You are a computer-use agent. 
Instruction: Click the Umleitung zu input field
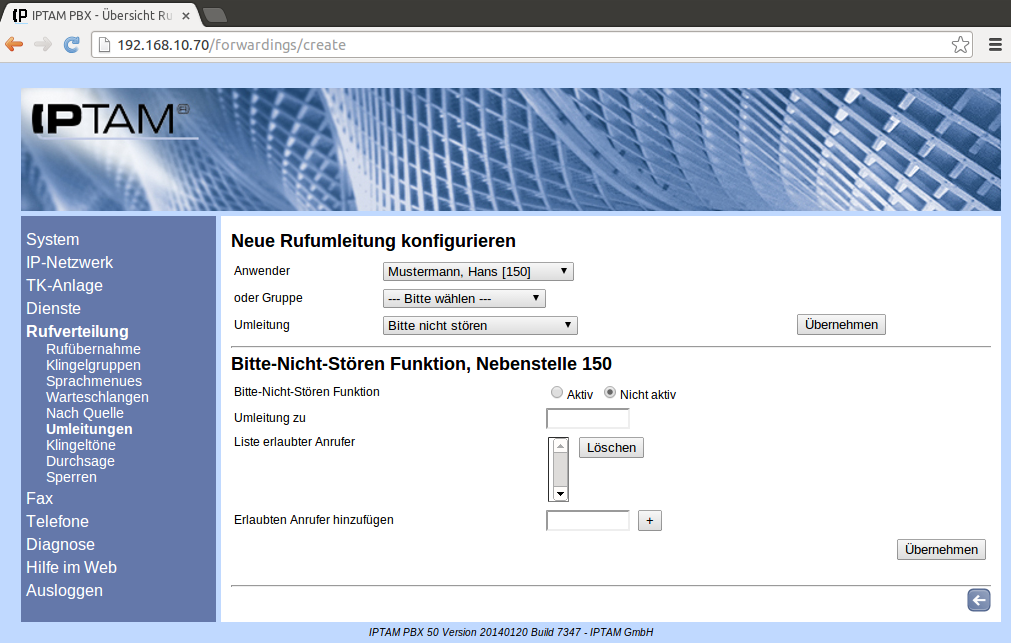point(588,418)
